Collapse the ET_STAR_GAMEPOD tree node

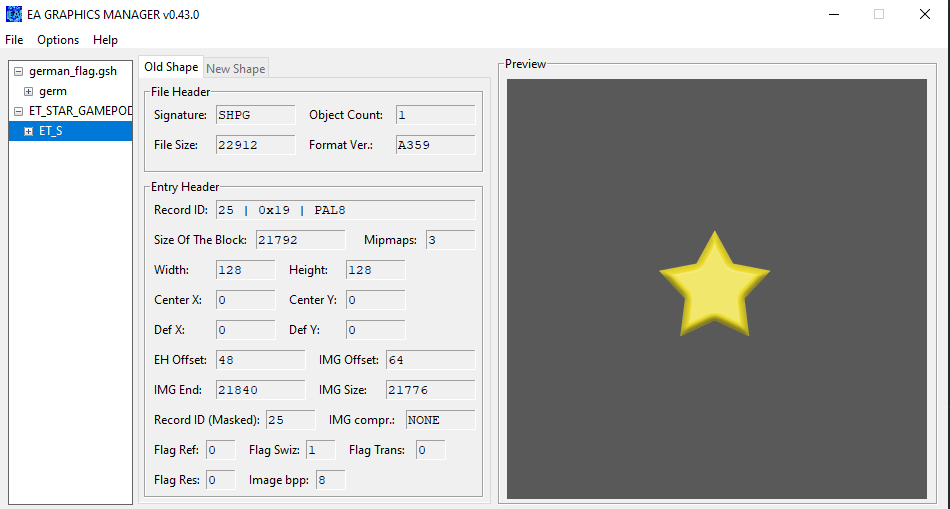pos(18,111)
